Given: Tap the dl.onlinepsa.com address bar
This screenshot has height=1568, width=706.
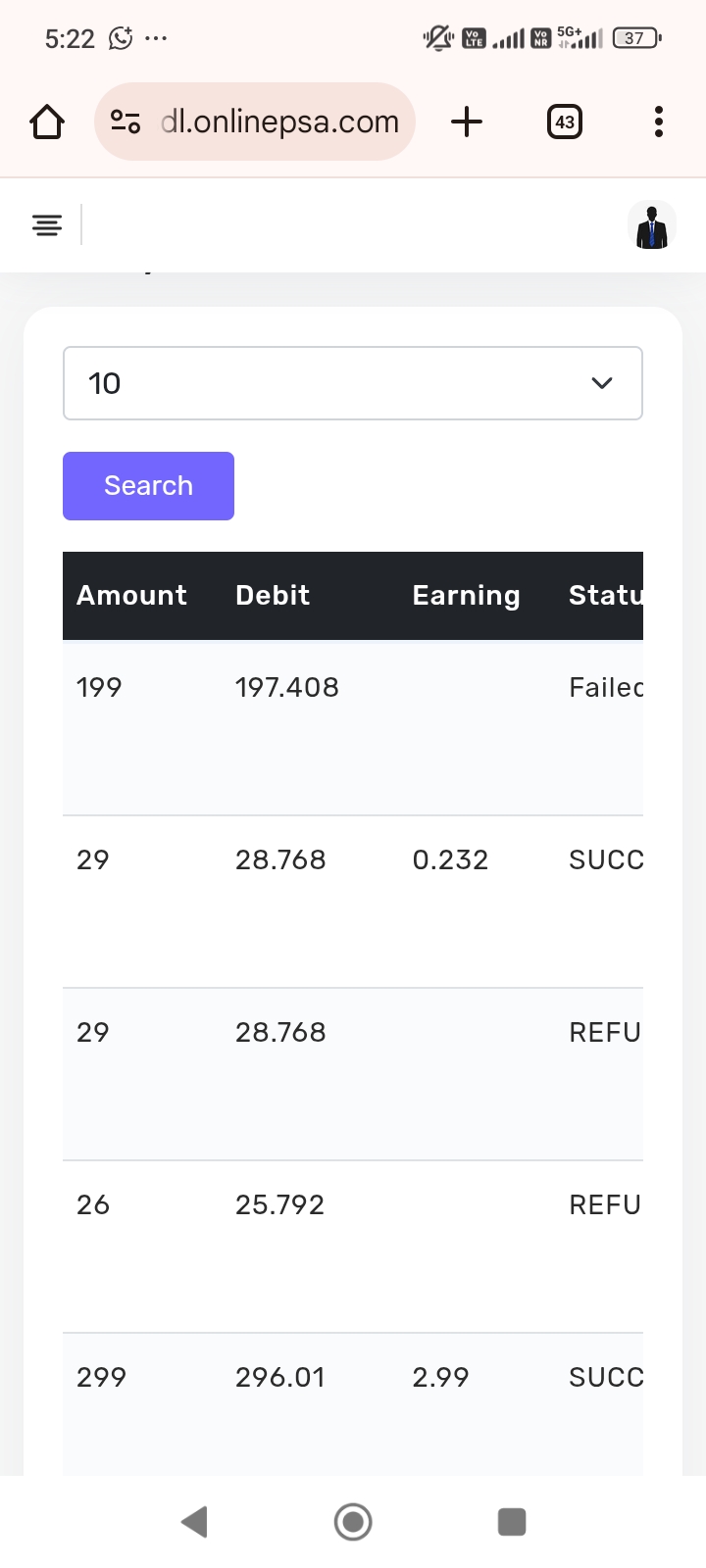Looking at the screenshot, I should [279, 122].
